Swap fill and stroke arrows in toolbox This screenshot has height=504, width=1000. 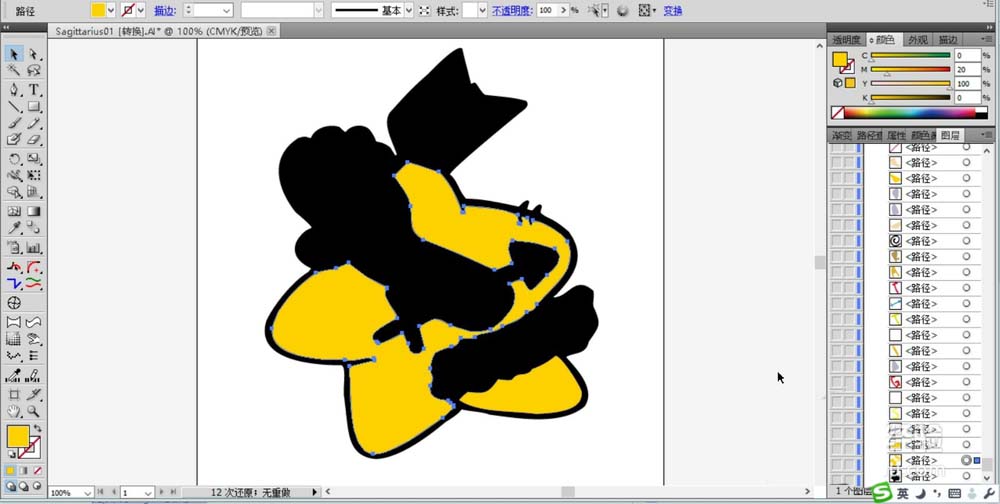38,428
